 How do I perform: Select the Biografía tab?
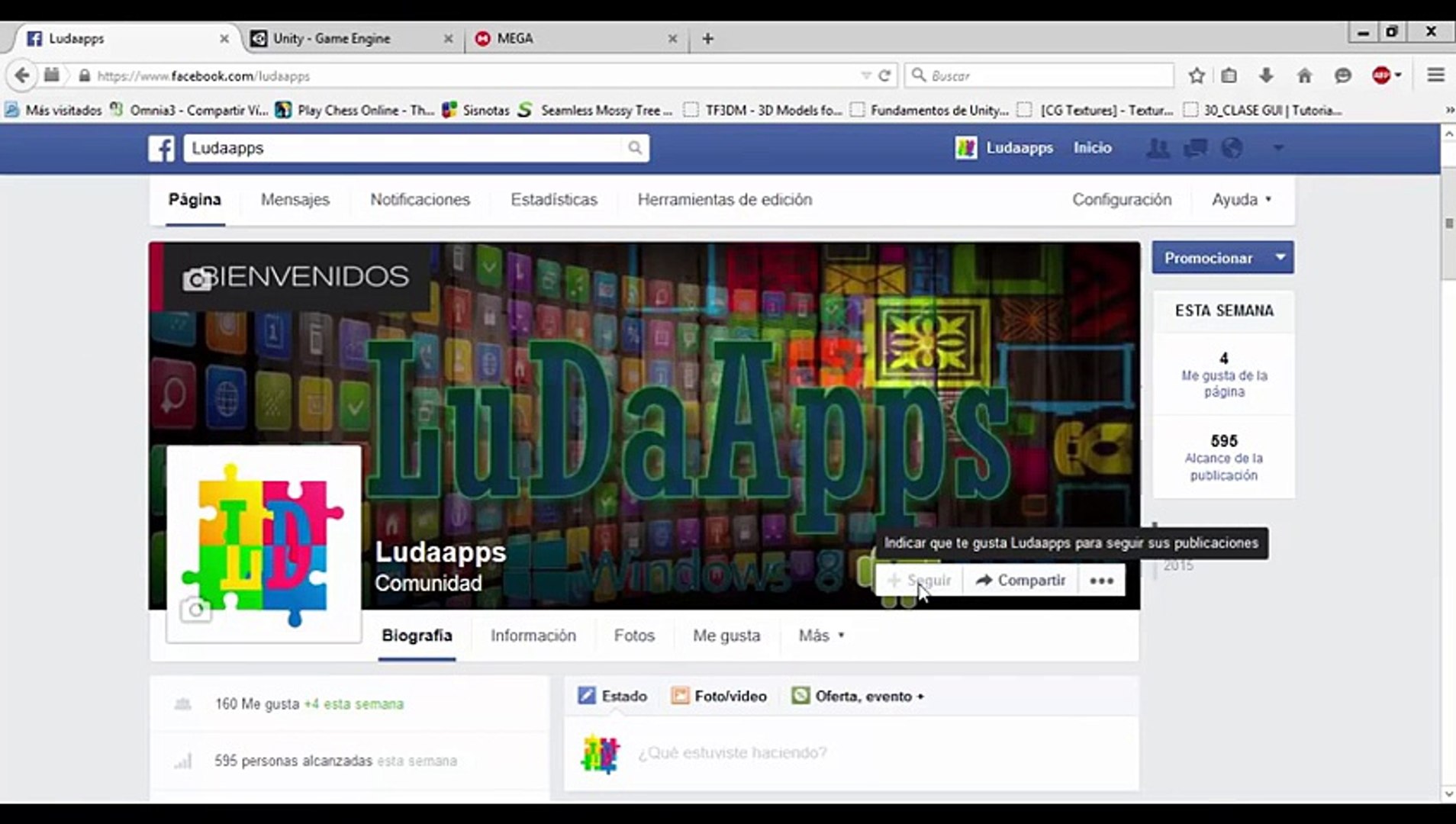point(417,636)
